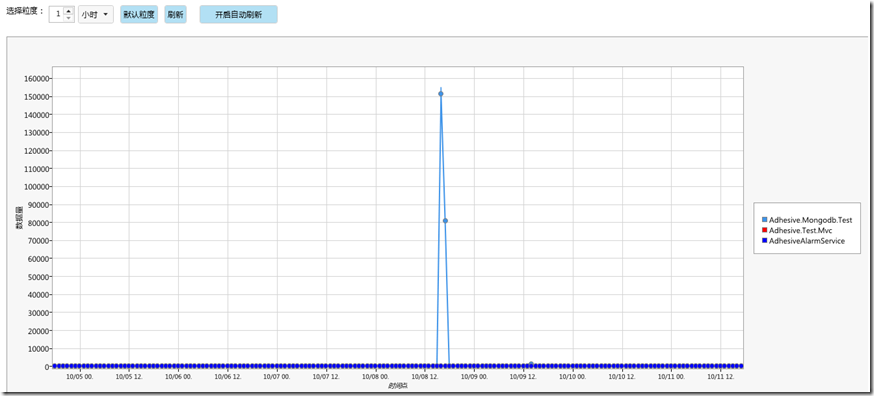
Task: Click the peak data point near 150000
Action: tap(441, 94)
